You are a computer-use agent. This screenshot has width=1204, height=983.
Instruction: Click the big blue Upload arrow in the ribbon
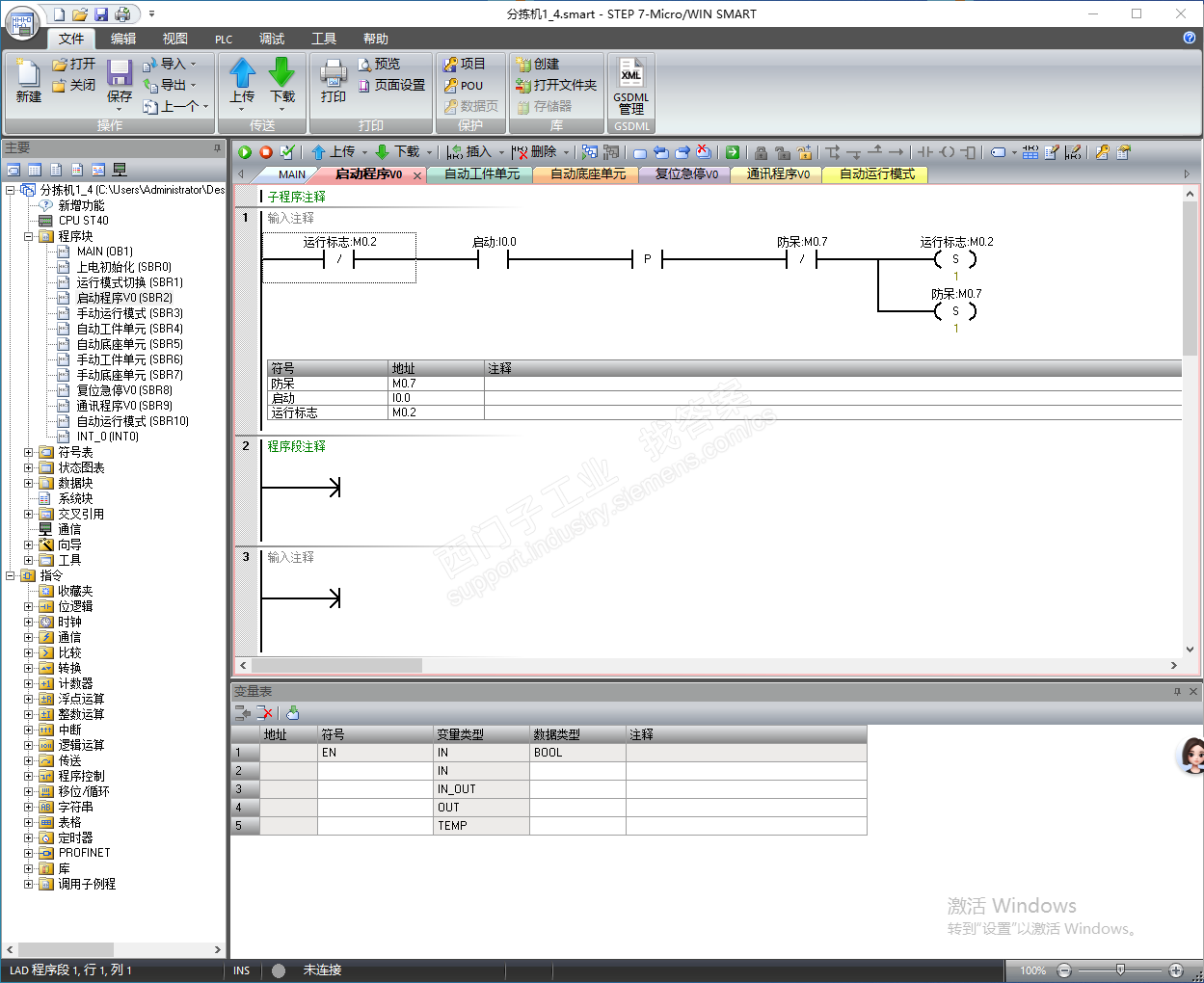coord(242,73)
